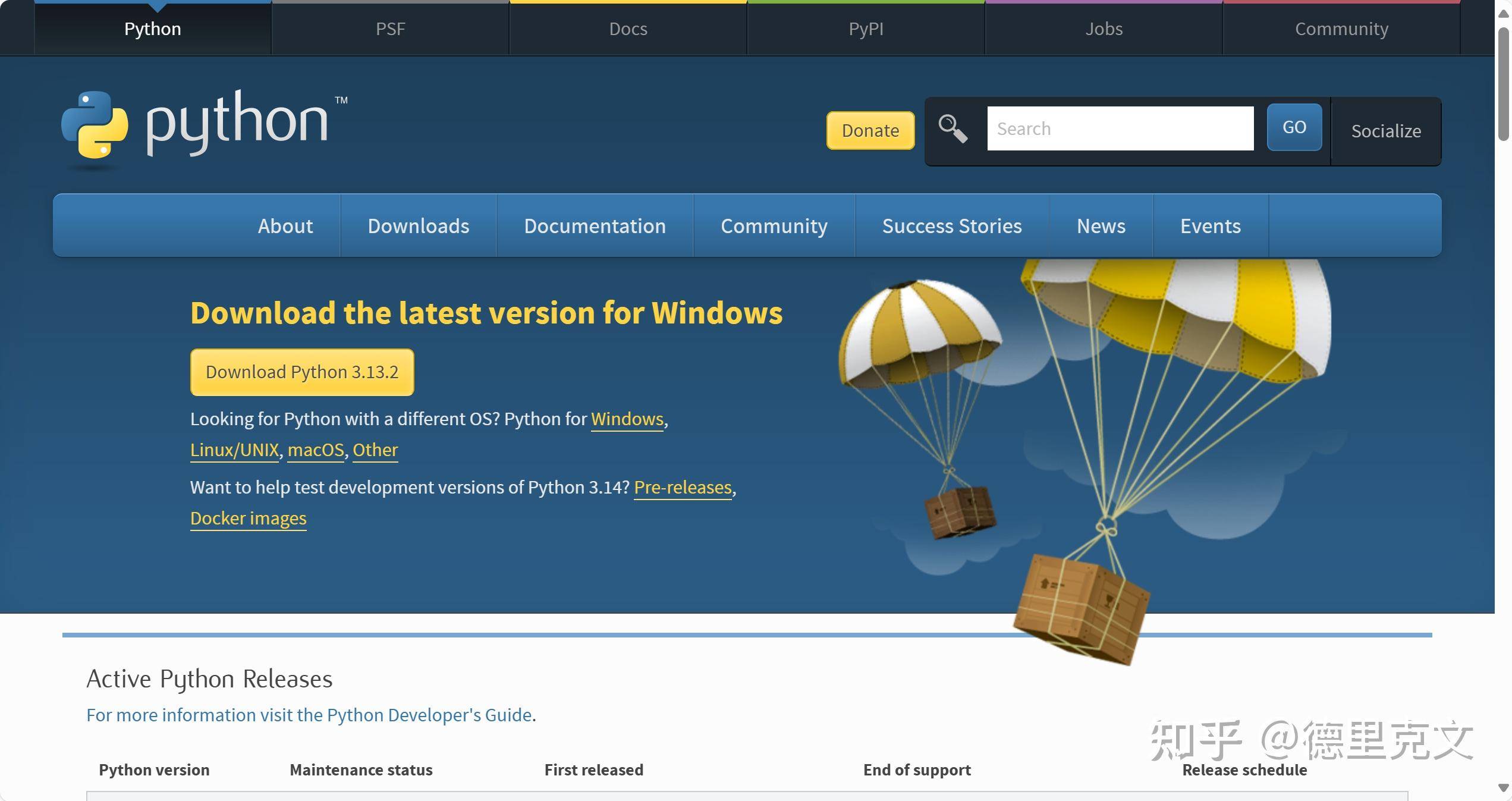This screenshot has width=1512, height=801.
Task: Open Community in the main navigation
Action: coord(774,226)
